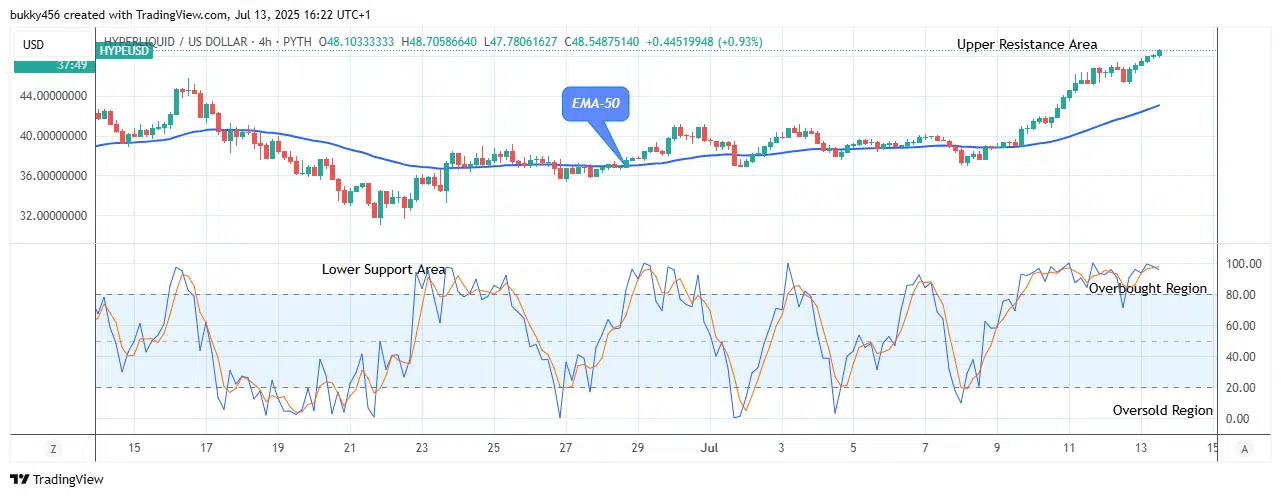Click the 11 date marker on time axis
The width and height of the screenshot is (1281, 497).
click(1069, 448)
